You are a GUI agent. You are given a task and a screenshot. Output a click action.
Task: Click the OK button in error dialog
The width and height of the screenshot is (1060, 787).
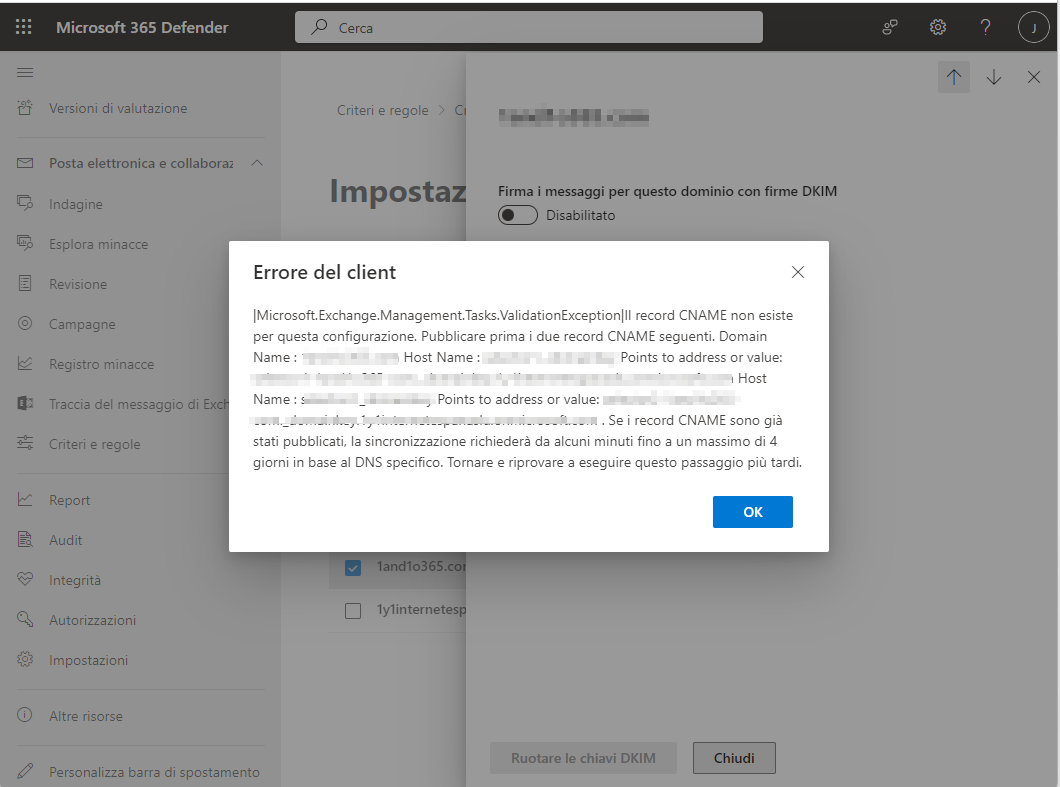pos(752,512)
